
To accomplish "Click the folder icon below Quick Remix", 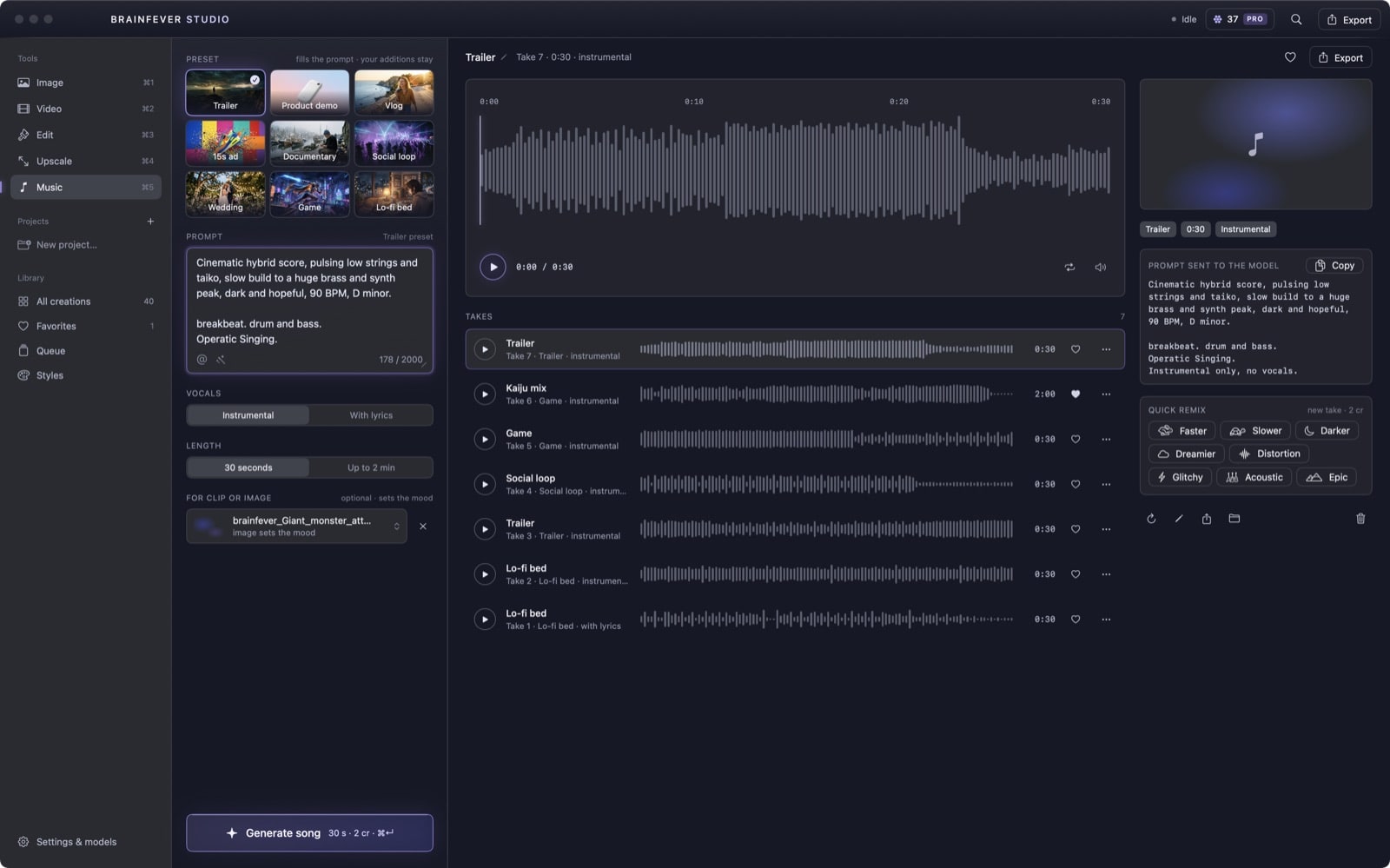I will click(x=1234, y=519).
